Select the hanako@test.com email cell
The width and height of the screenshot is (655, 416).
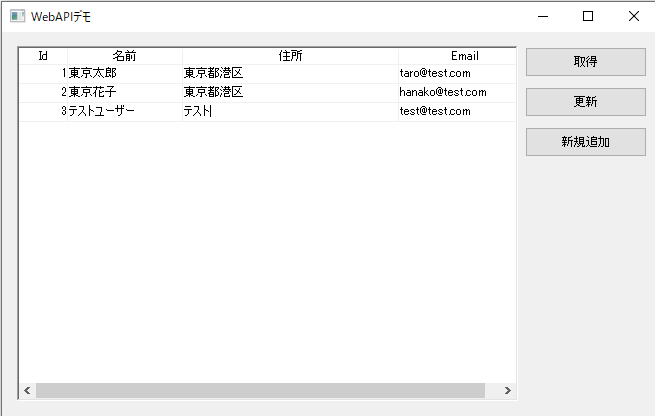click(456, 92)
